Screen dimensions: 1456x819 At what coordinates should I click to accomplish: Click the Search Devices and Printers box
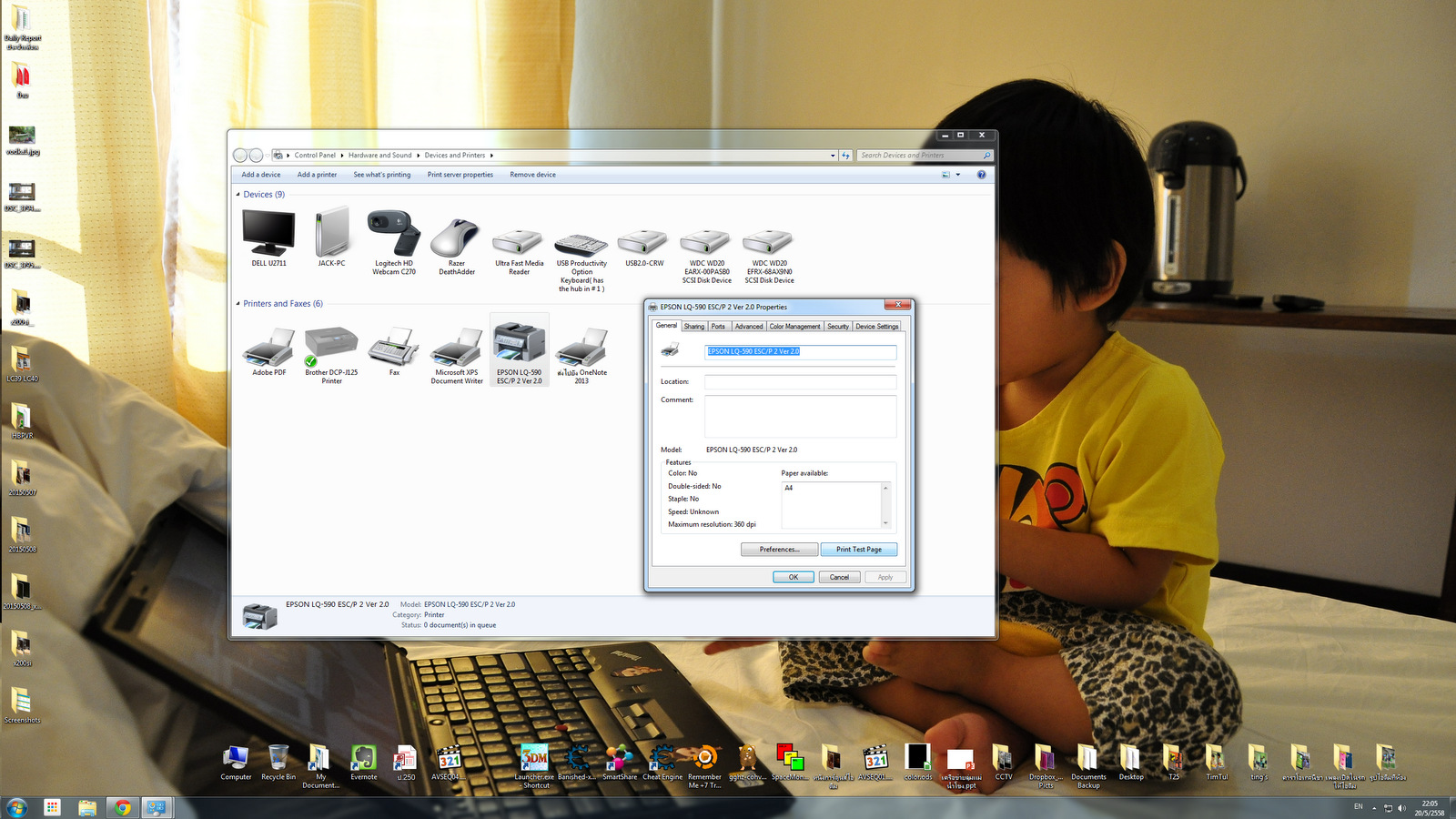pos(924,156)
